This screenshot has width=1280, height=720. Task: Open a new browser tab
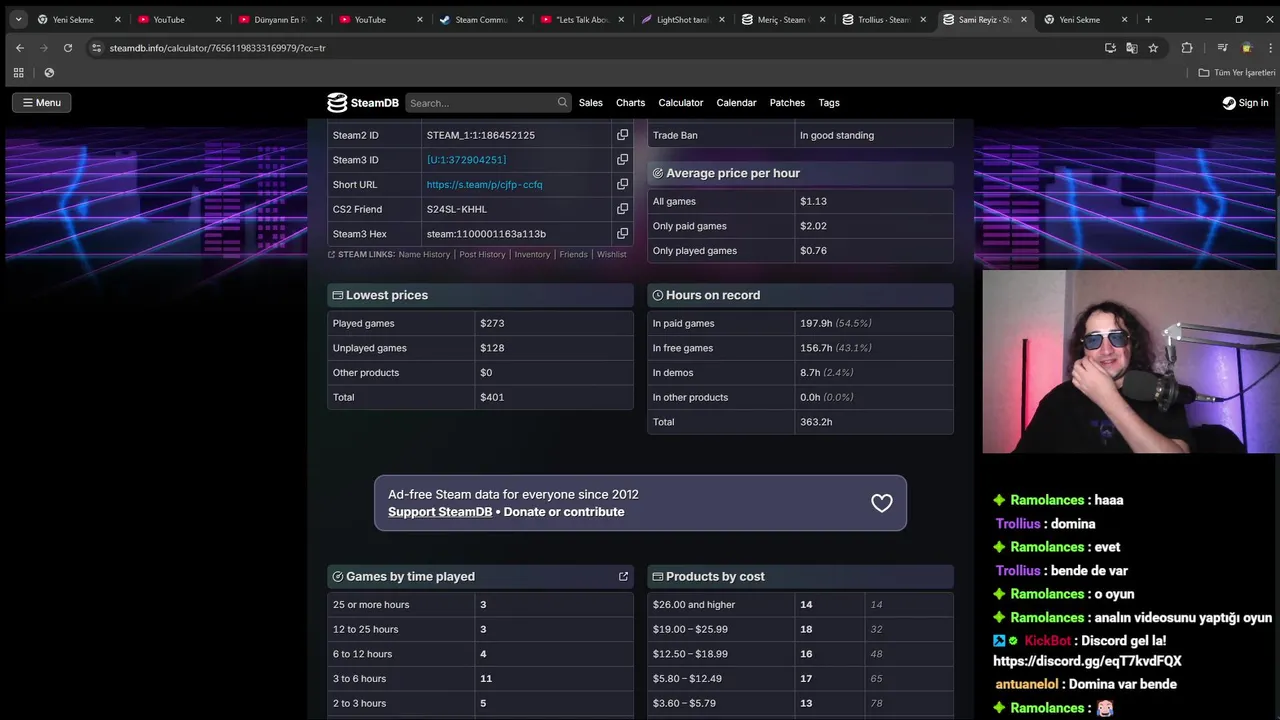coord(1148,19)
